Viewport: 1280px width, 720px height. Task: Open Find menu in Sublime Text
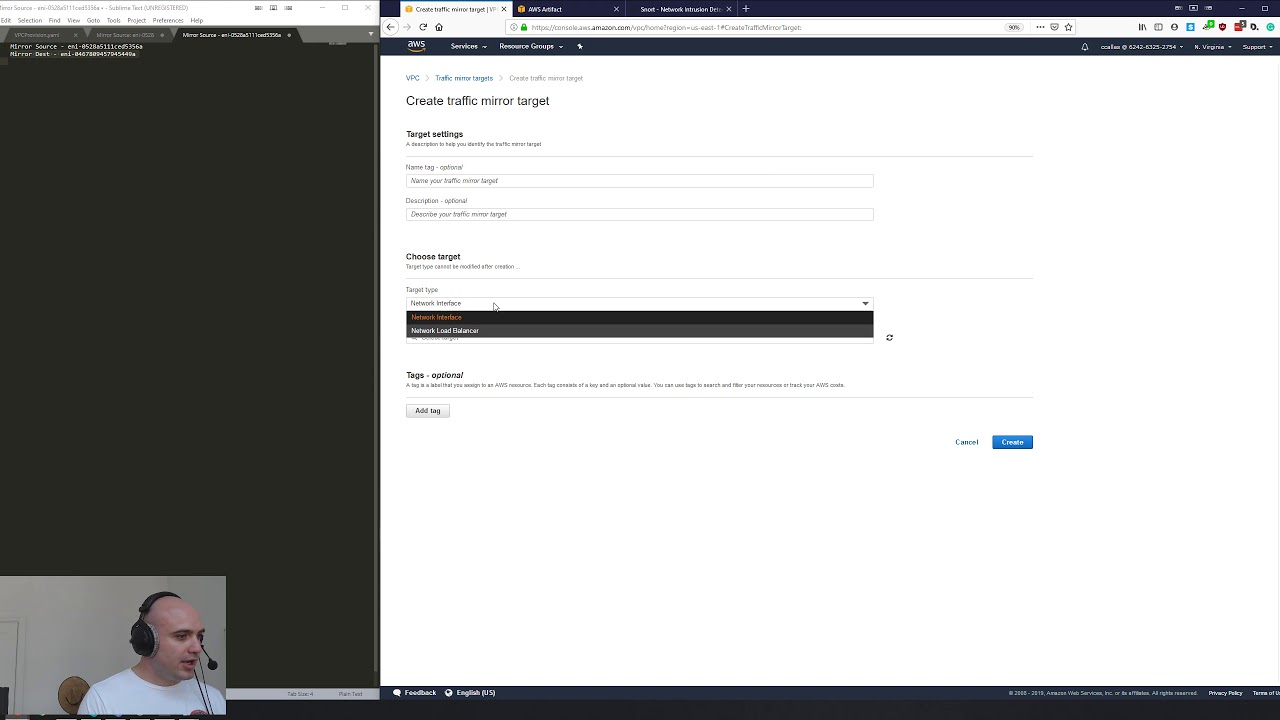click(55, 20)
